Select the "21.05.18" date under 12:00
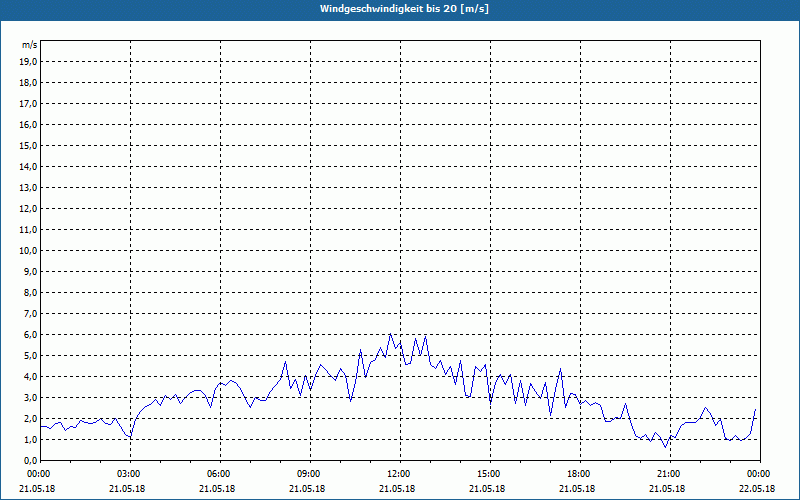This screenshot has width=800, height=500. [397, 489]
